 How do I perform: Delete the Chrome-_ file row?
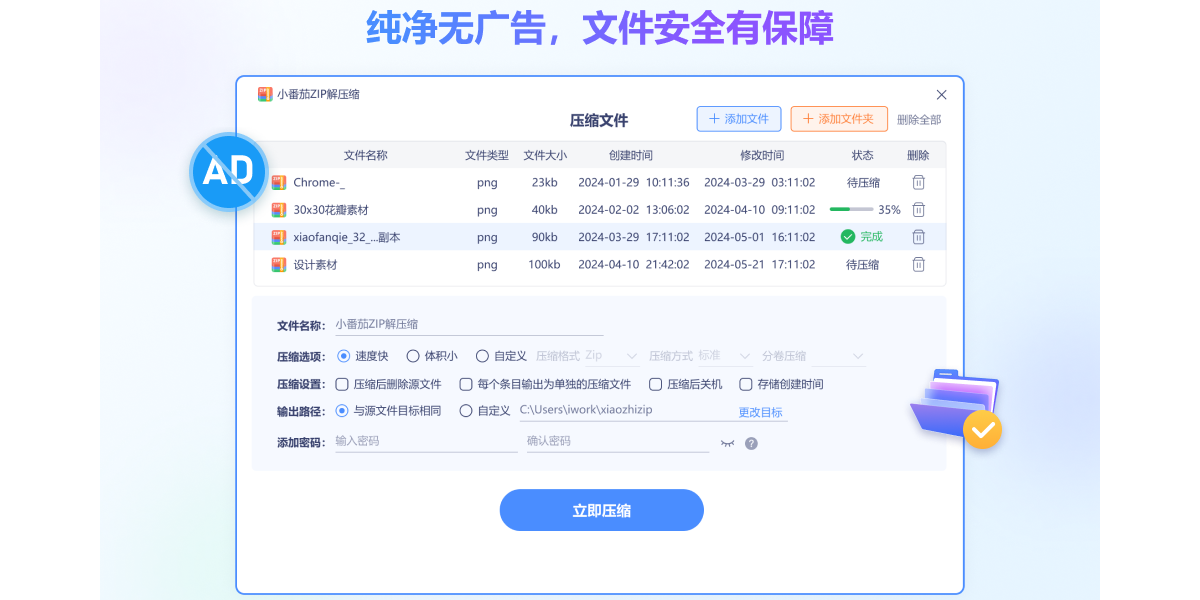pyautogui.click(x=918, y=182)
